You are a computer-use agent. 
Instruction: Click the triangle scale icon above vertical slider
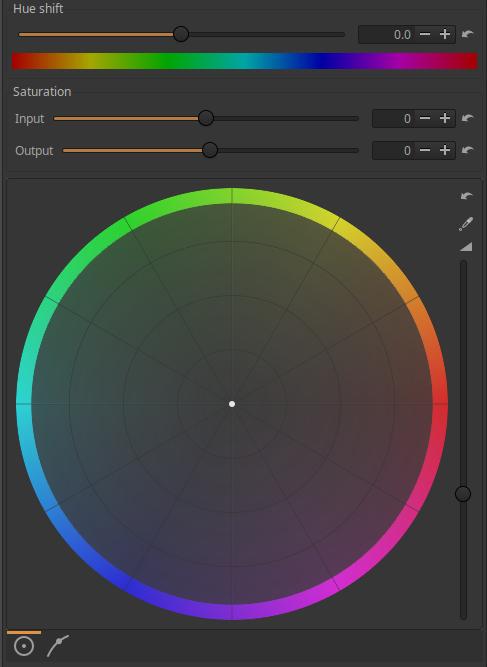[466, 247]
